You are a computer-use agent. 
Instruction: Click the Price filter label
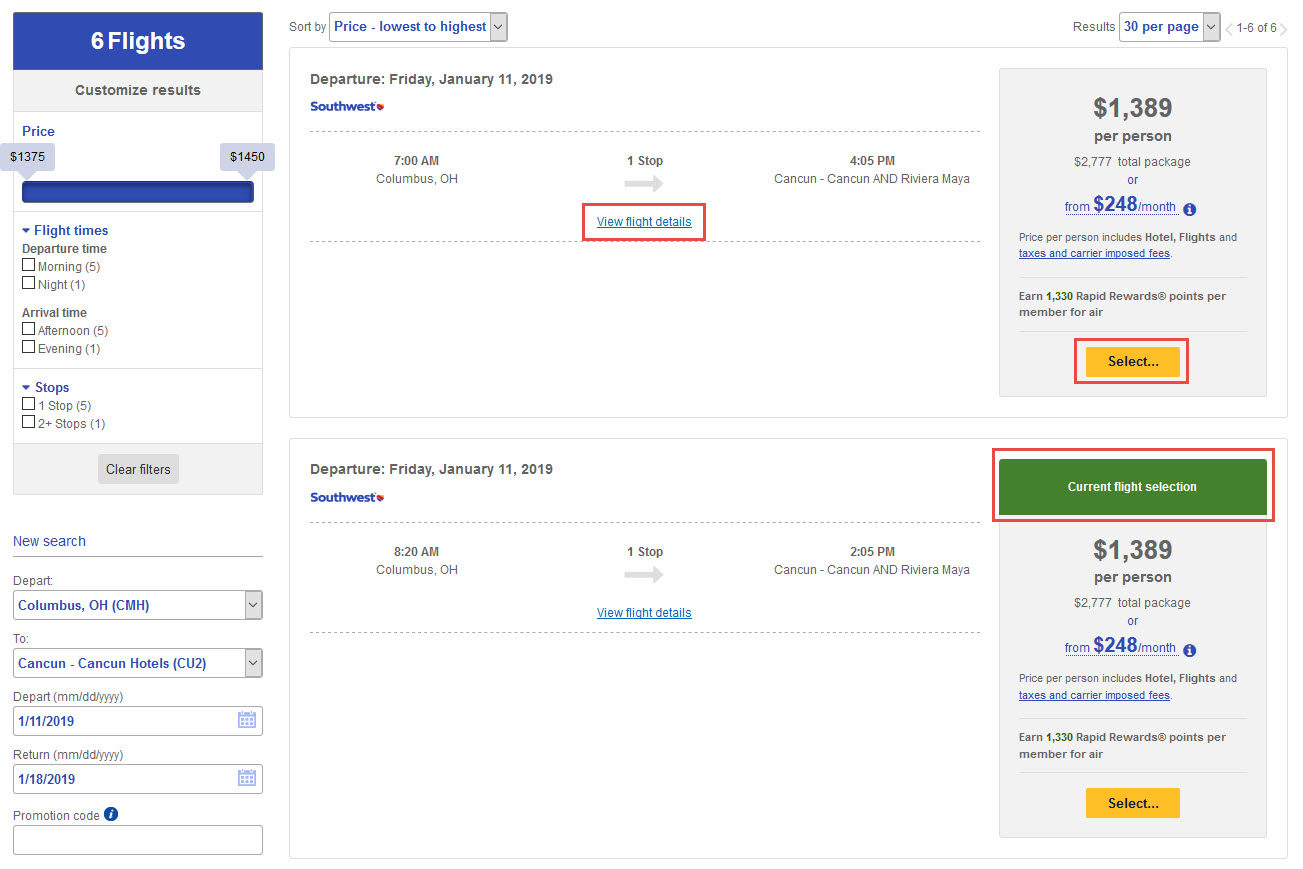click(38, 131)
